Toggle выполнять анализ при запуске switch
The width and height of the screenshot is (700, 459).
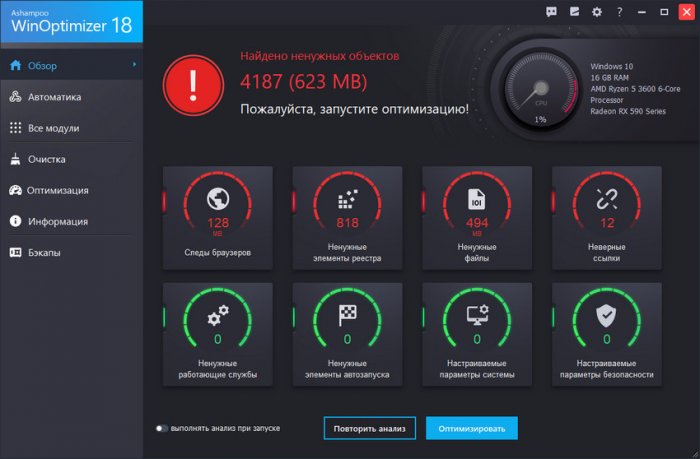(x=162, y=428)
